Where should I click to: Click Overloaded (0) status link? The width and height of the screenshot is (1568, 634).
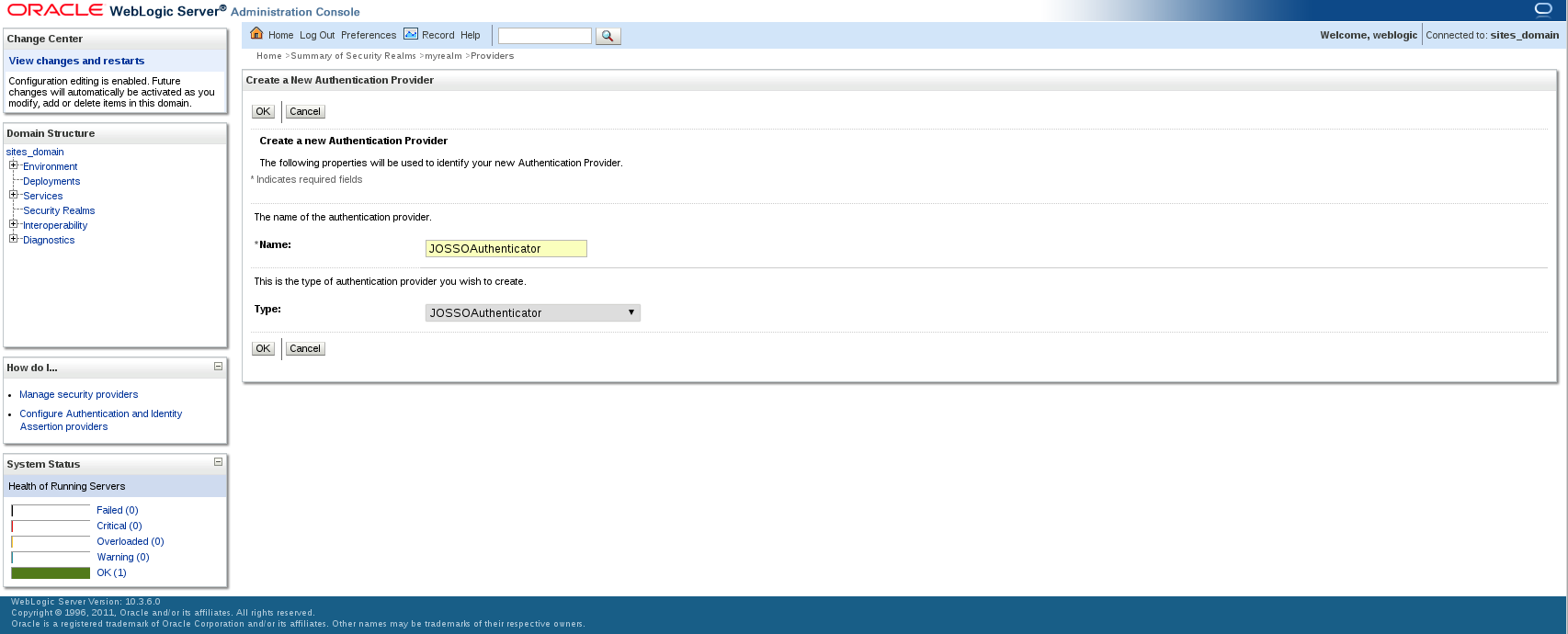[131, 541]
